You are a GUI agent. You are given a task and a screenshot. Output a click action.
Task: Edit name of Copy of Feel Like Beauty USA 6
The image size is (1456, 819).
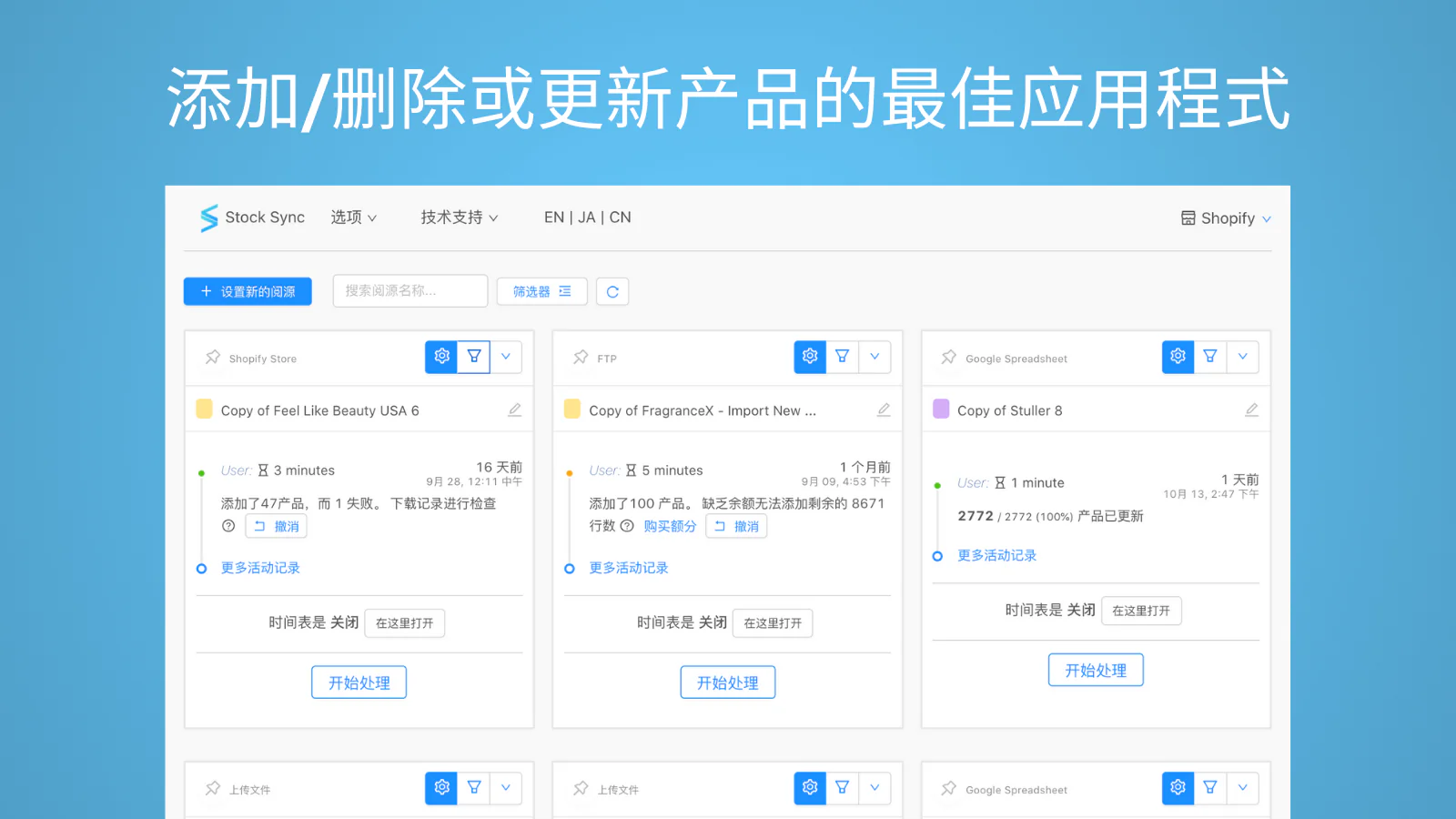pos(515,410)
